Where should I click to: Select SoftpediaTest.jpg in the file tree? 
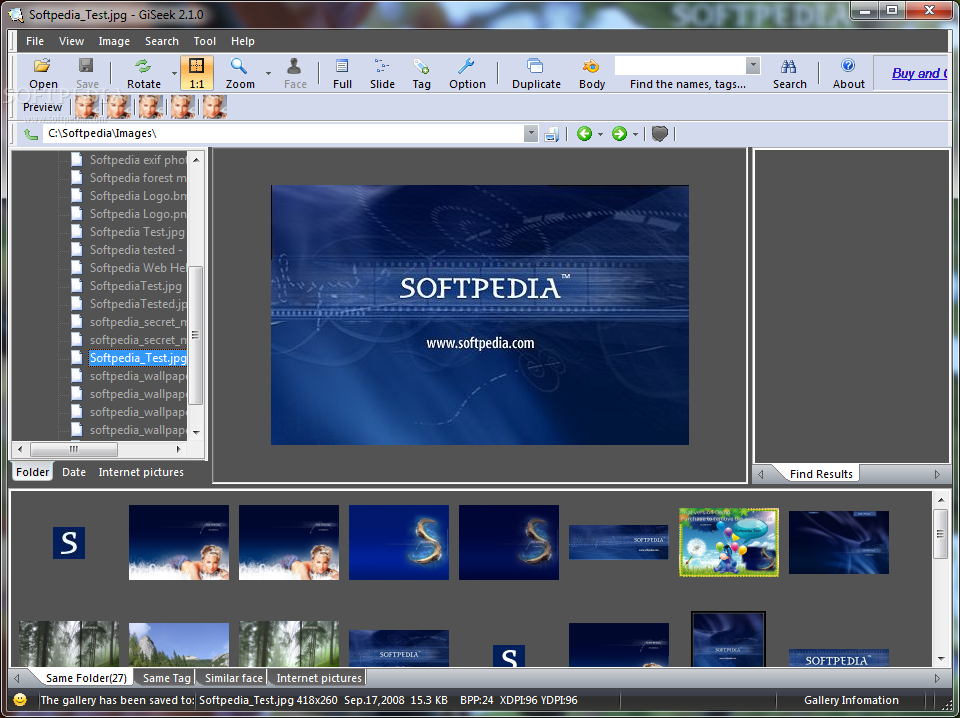[x=136, y=286]
